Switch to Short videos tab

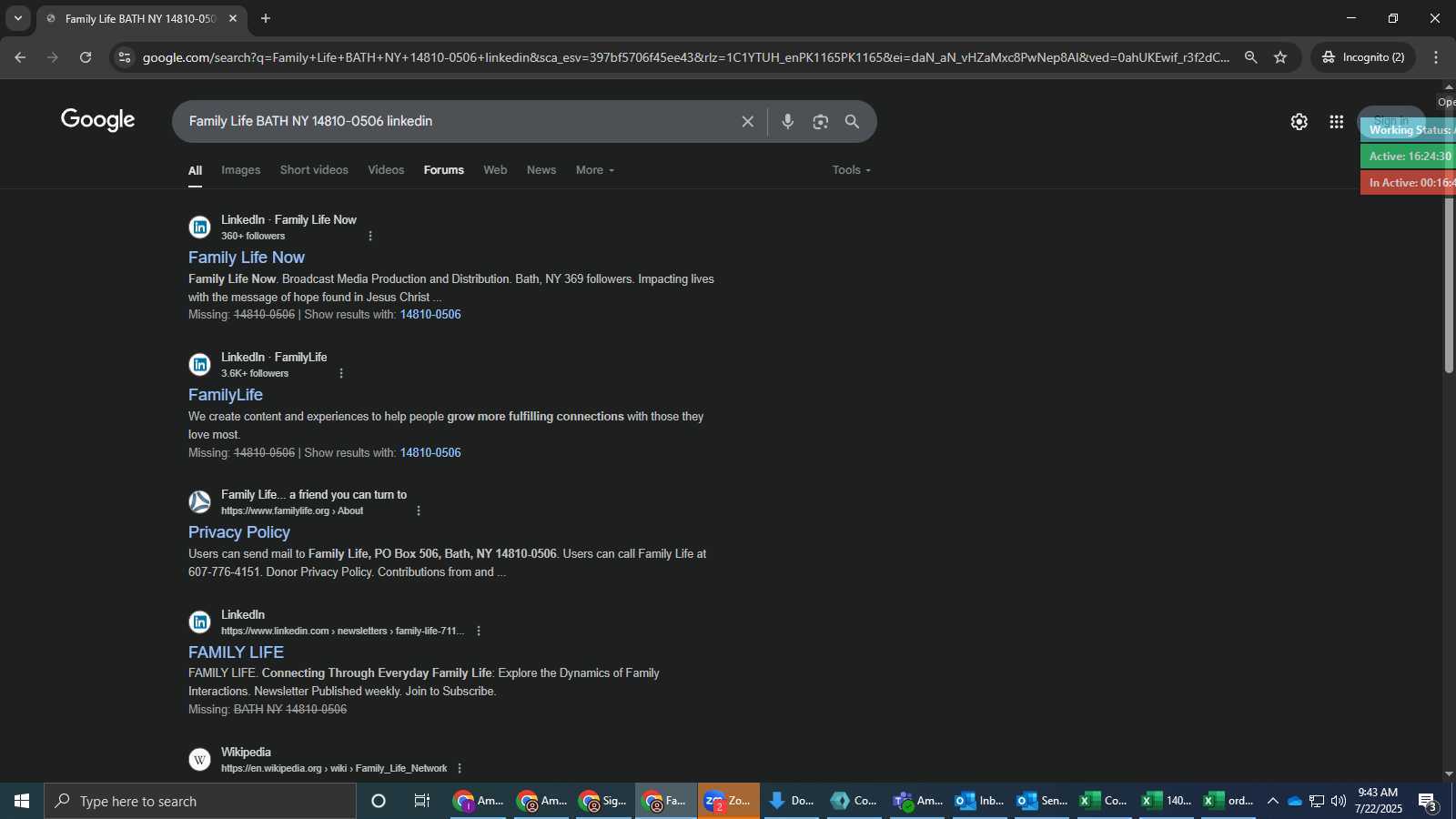pyautogui.click(x=314, y=170)
